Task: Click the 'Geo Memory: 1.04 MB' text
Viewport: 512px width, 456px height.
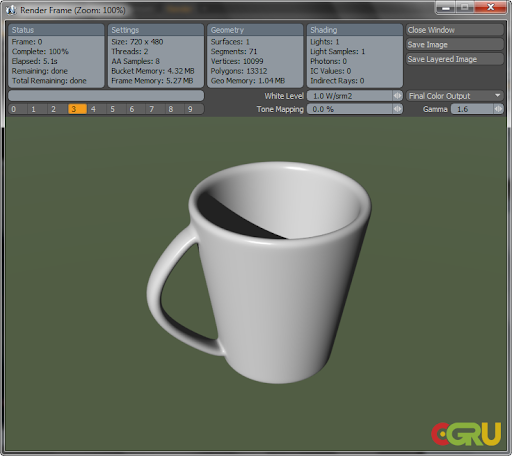Action: point(248,81)
